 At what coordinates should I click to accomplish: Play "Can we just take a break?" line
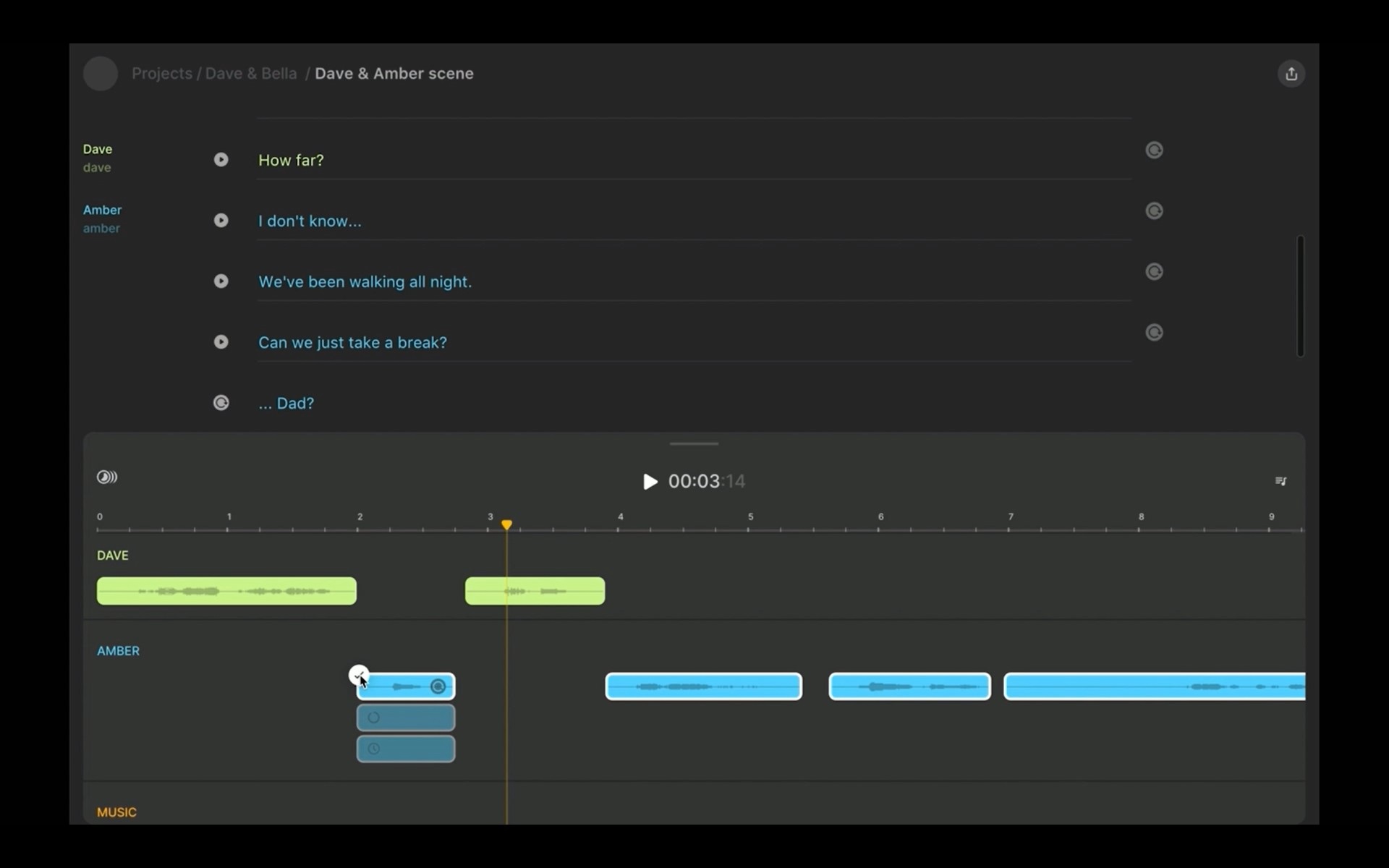pyautogui.click(x=221, y=342)
